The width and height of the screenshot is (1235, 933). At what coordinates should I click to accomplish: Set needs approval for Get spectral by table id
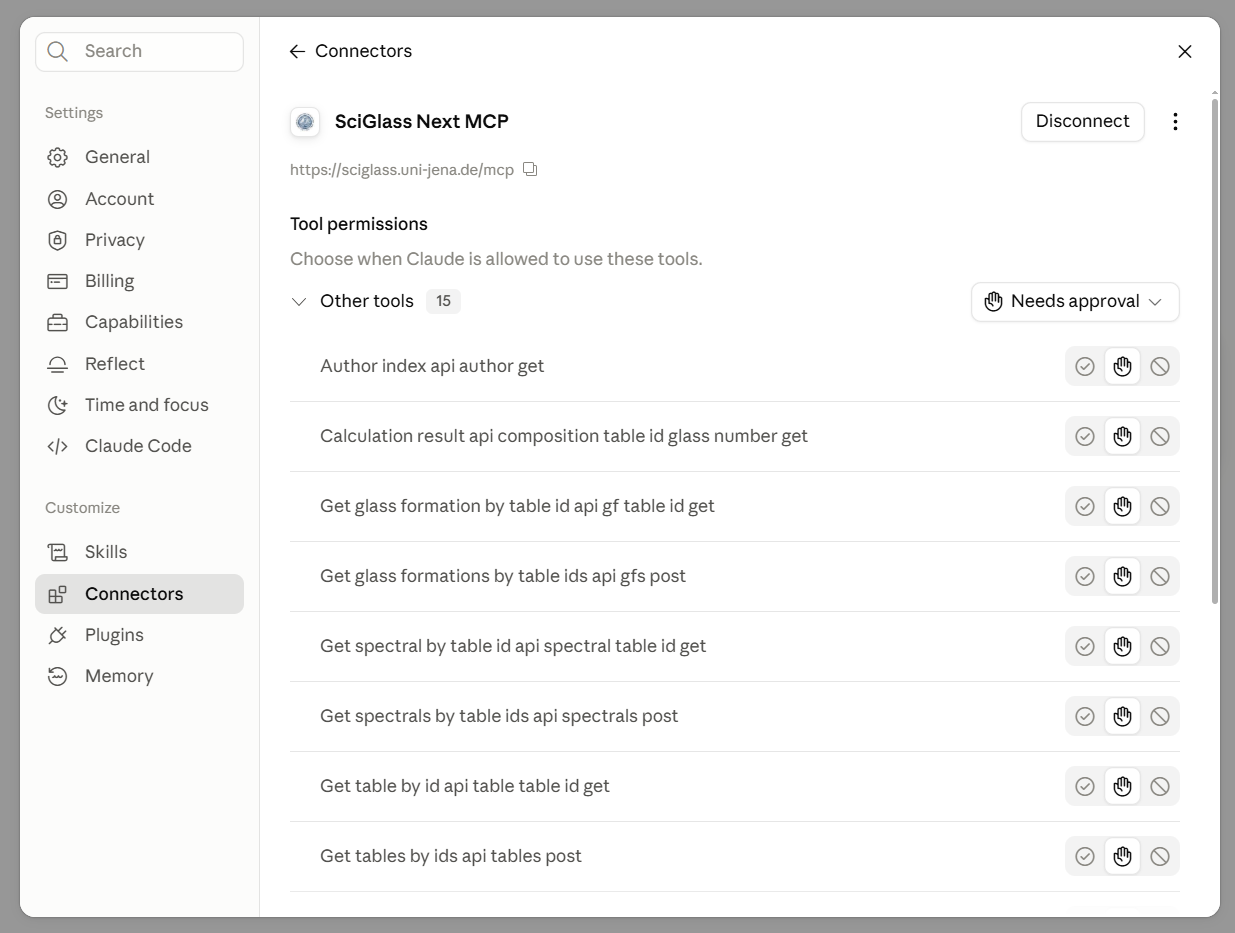pos(1122,646)
